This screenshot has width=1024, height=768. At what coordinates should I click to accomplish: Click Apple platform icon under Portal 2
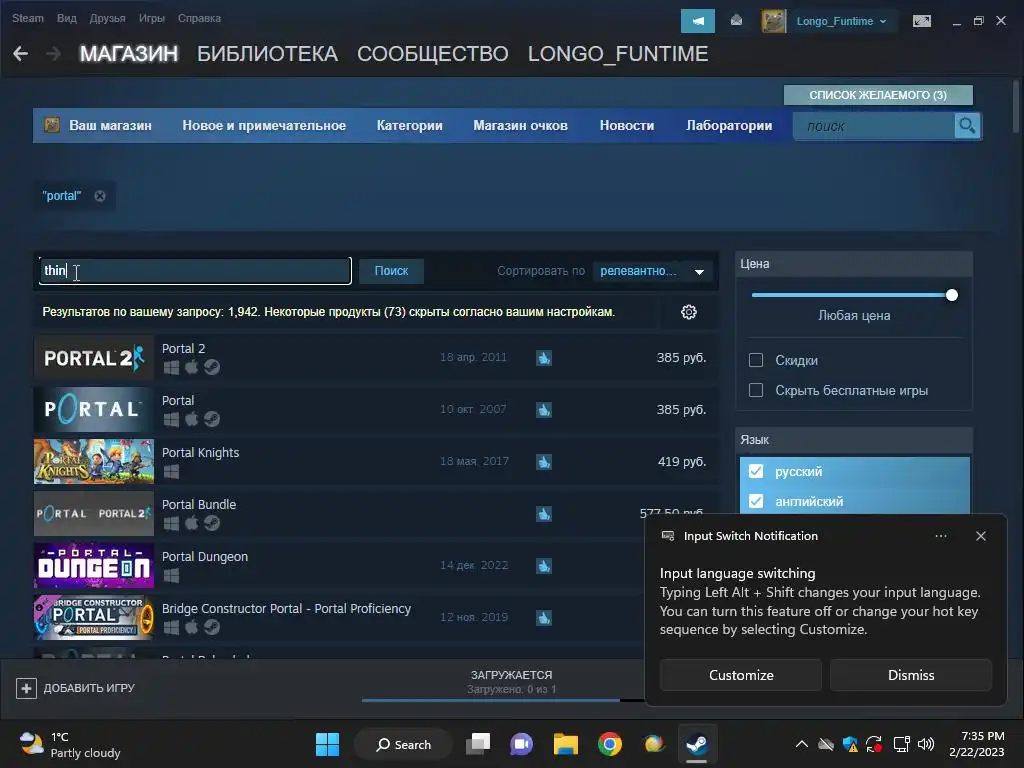191,367
